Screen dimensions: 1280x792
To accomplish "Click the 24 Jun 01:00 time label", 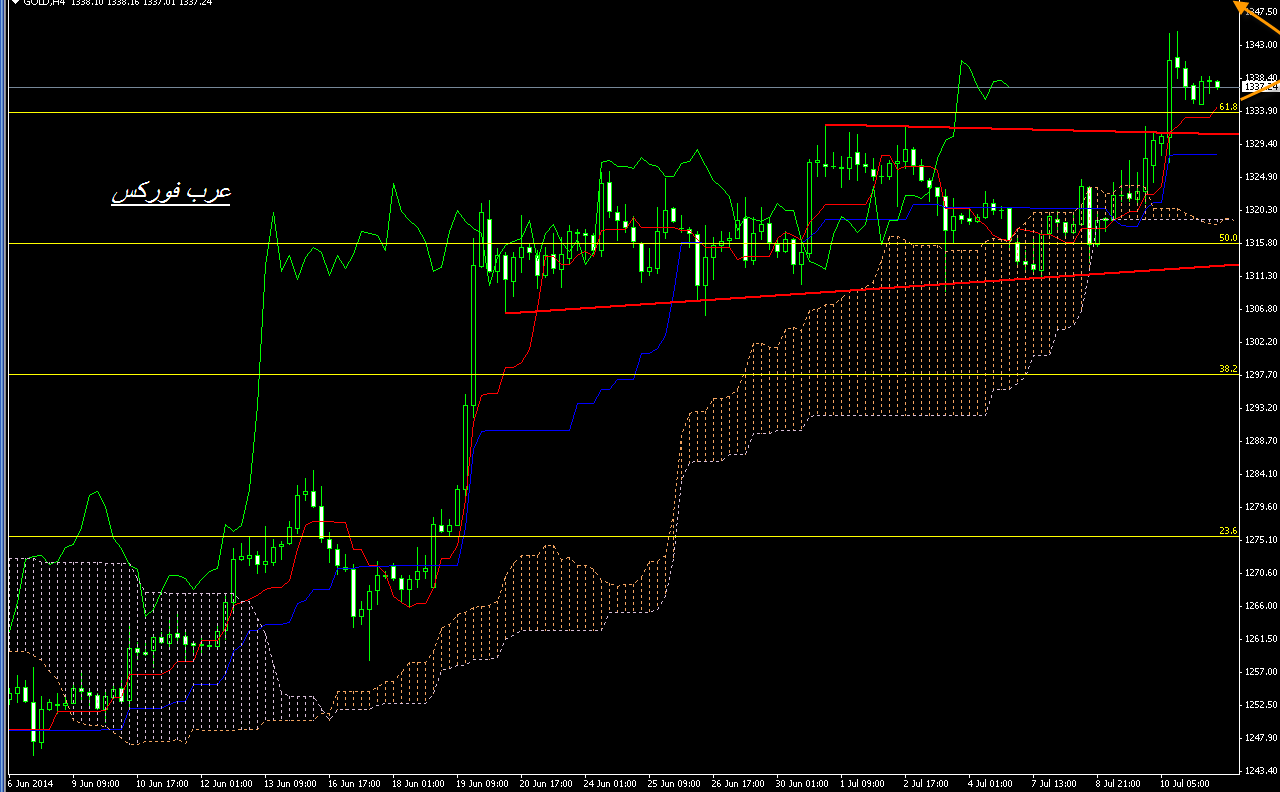I will tap(611, 784).
